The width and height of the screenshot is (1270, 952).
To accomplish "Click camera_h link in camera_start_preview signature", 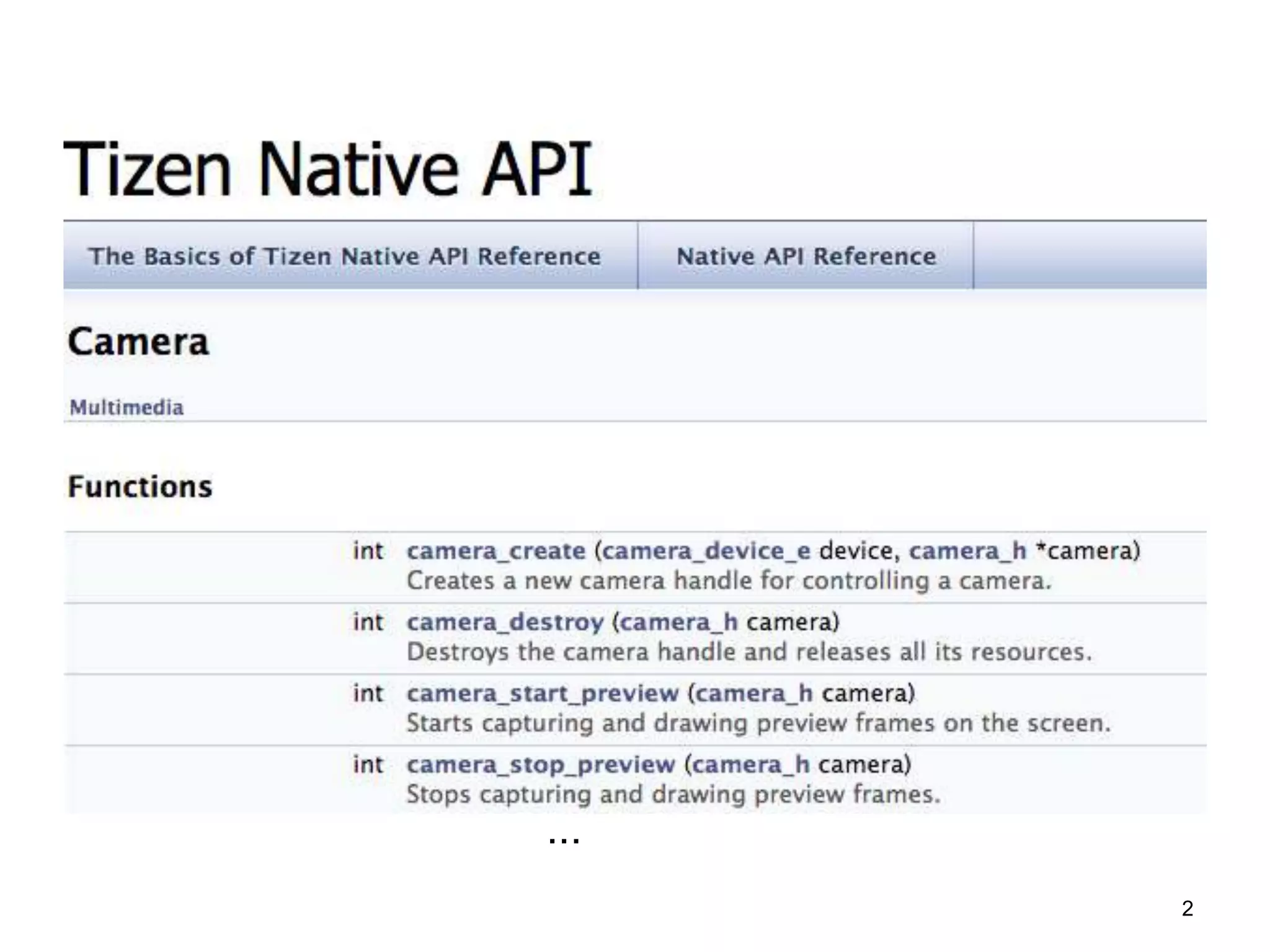I will point(754,694).
